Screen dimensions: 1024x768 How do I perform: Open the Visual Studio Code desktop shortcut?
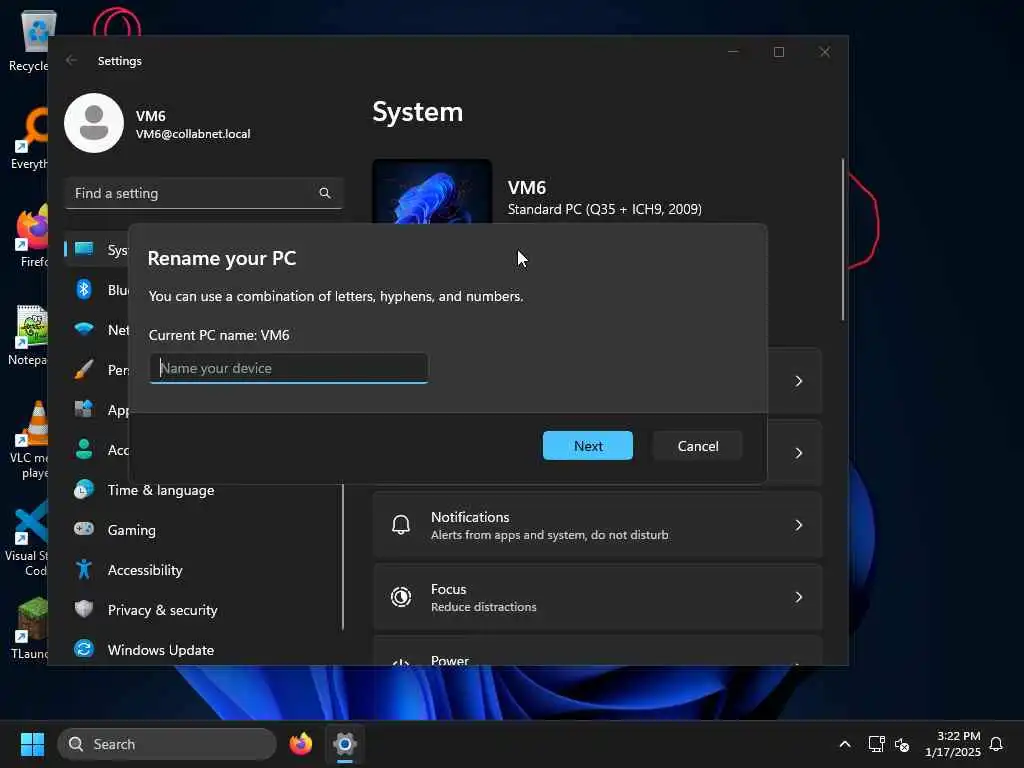point(28,539)
